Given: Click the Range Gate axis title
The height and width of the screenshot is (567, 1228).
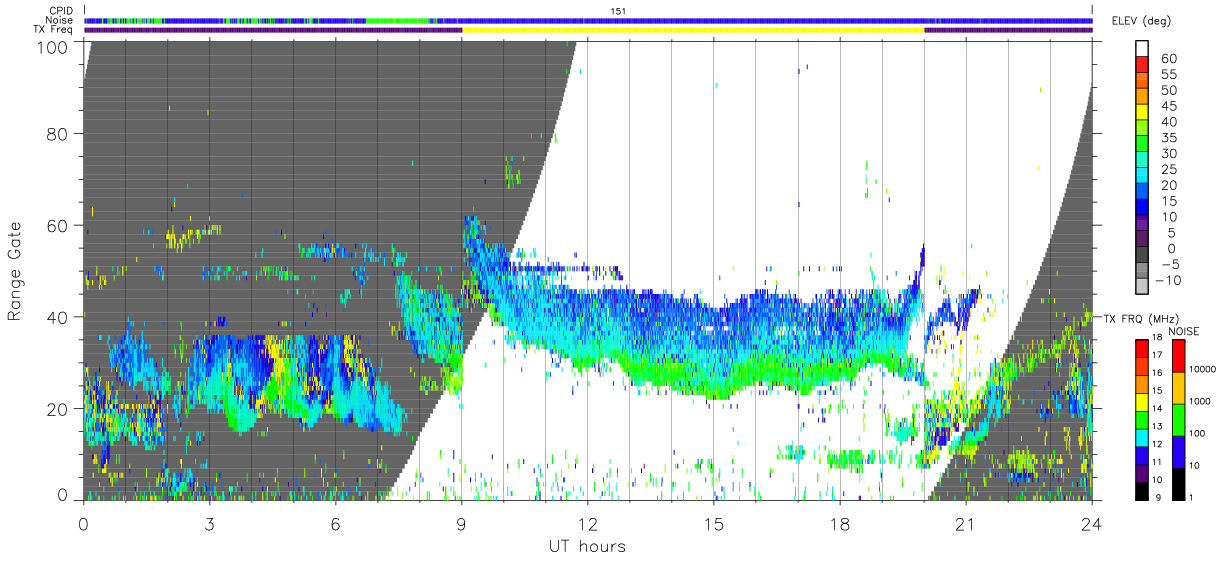Looking at the screenshot, I should pos(15,271).
